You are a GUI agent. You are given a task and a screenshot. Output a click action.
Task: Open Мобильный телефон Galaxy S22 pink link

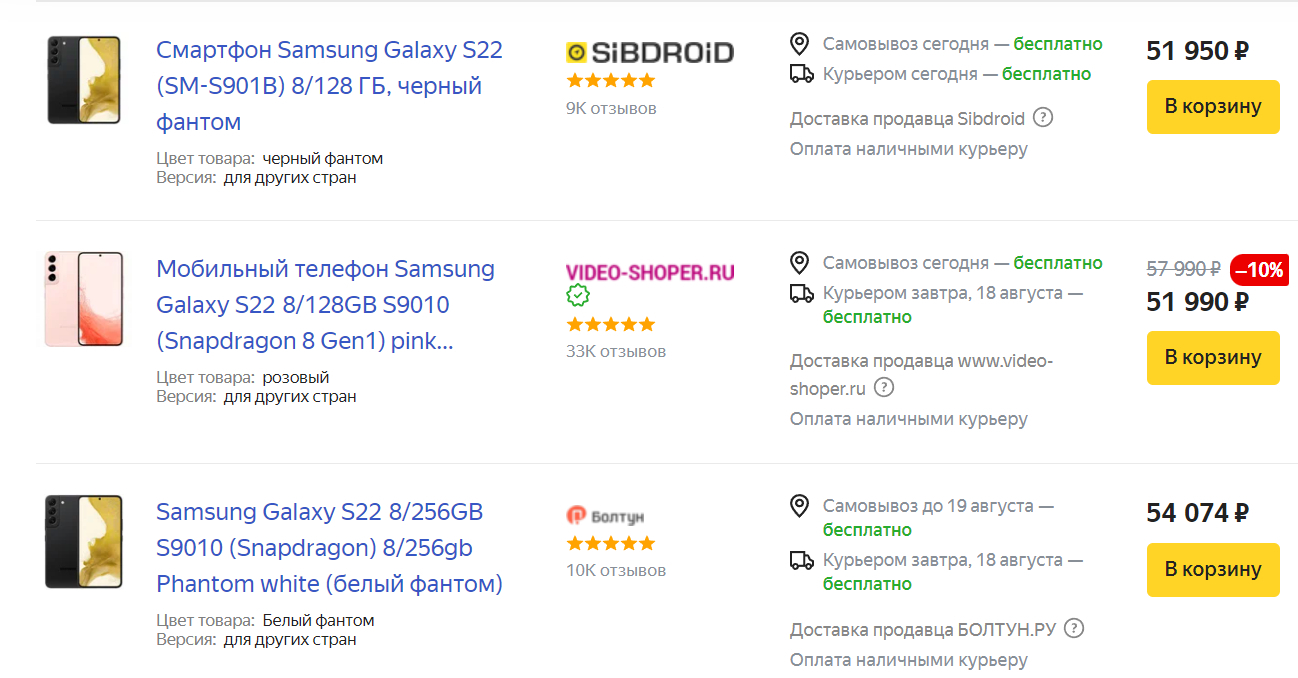point(325,305)
